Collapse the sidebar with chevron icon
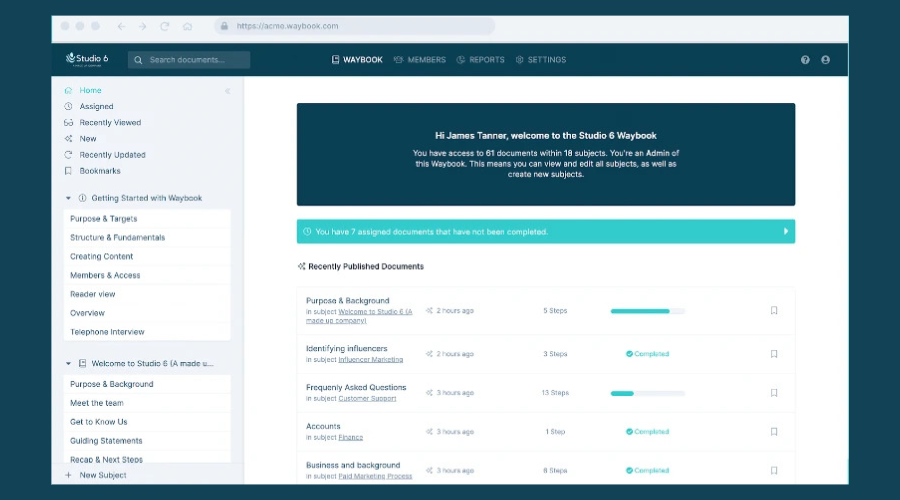Viewport: 900px width, 500px height. [x=228, y=91]
